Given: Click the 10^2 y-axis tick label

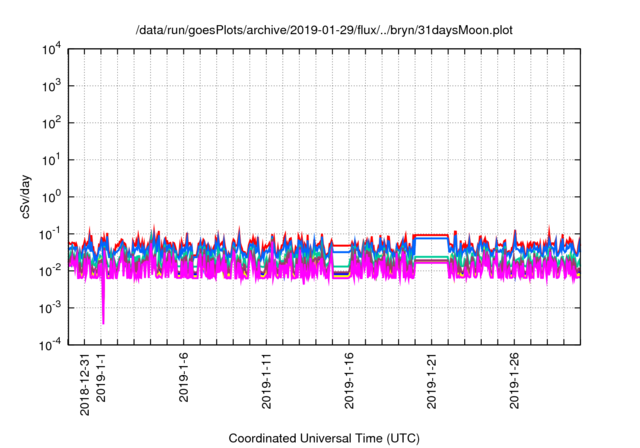Looking at the screenshot, I should [x=51, y=123].
